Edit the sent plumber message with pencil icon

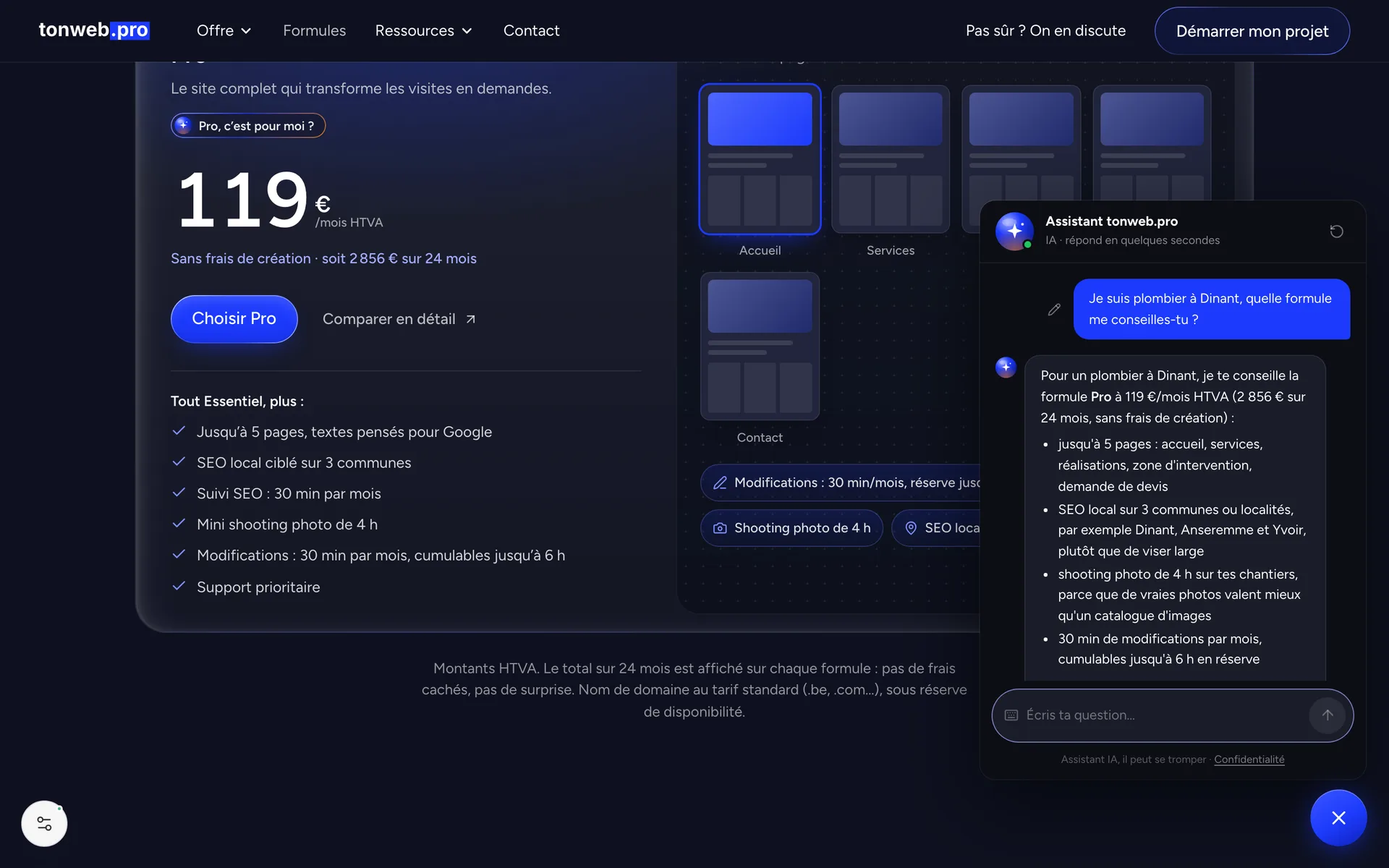point(1054,310)
